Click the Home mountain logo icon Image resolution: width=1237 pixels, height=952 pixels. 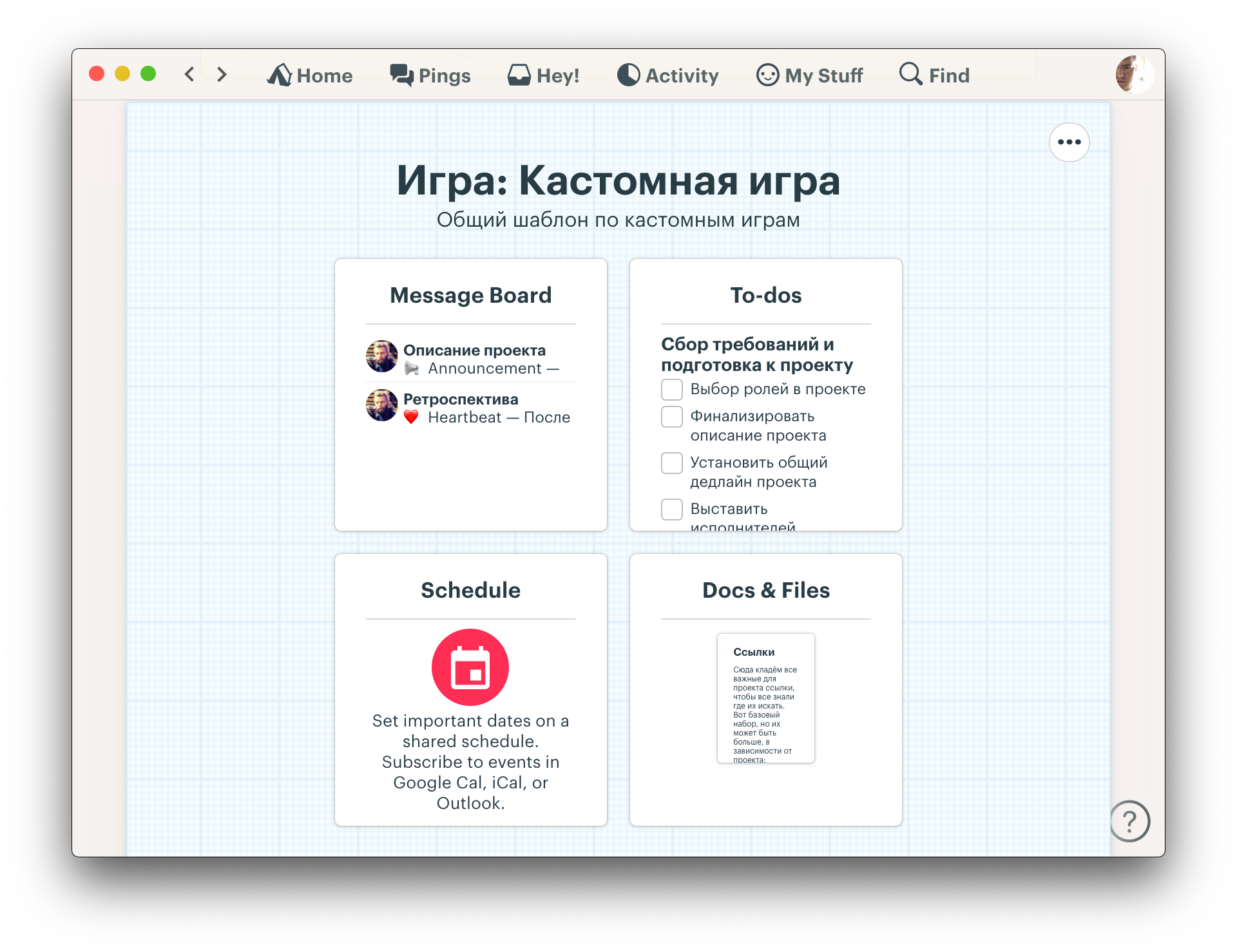tap(279, 75)
